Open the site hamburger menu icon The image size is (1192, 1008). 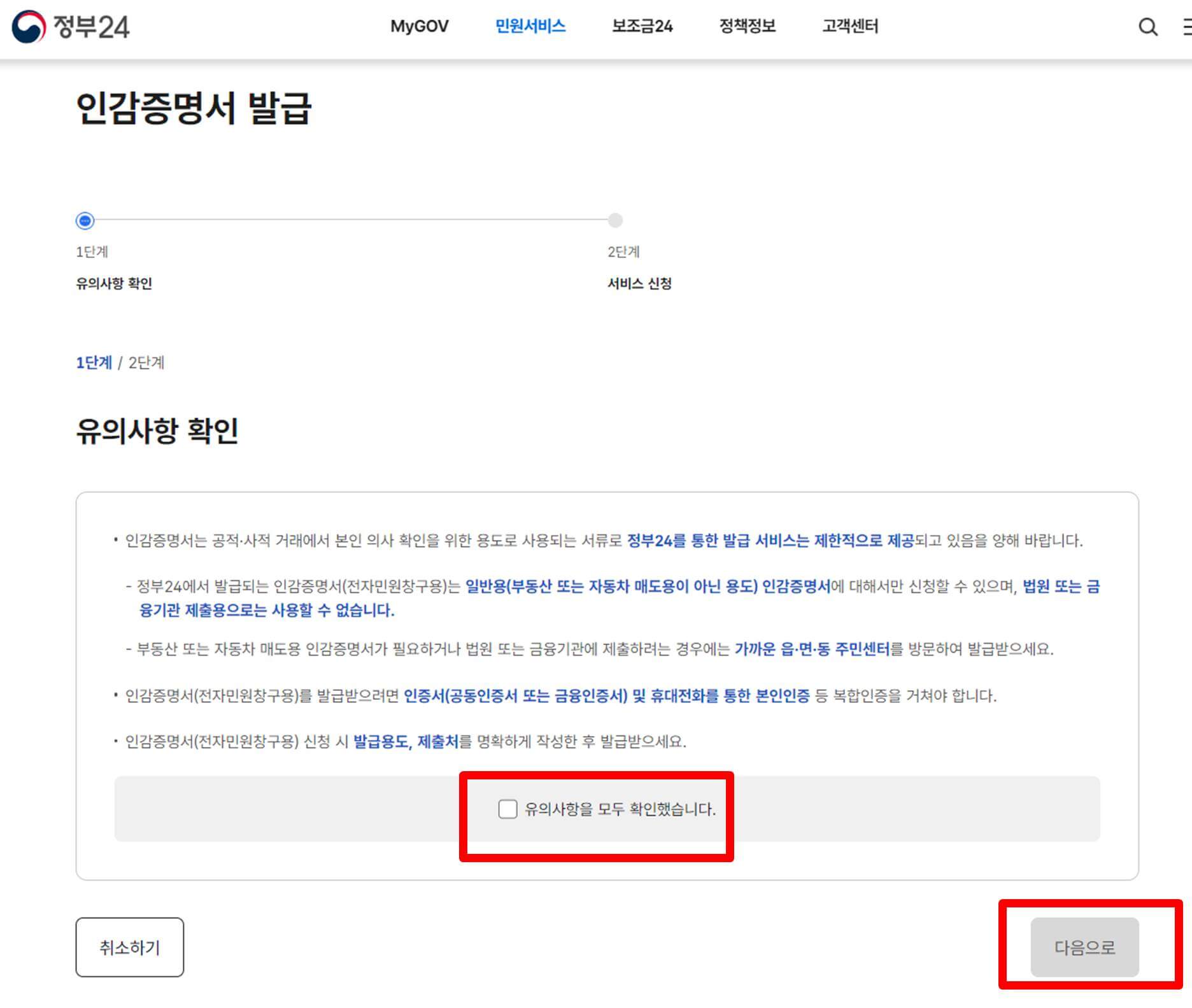click(1188, 27)
